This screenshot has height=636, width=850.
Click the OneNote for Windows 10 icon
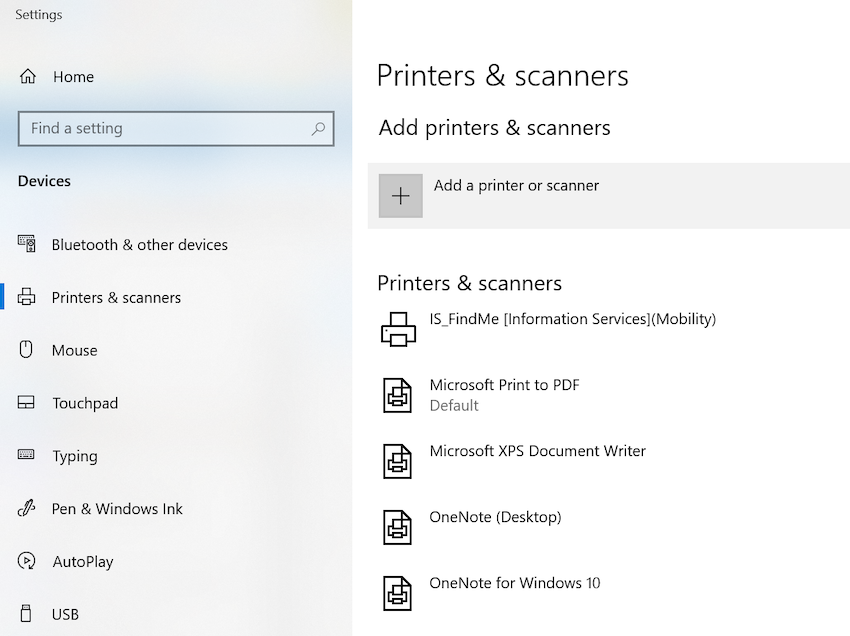click(x=397, y=593)
